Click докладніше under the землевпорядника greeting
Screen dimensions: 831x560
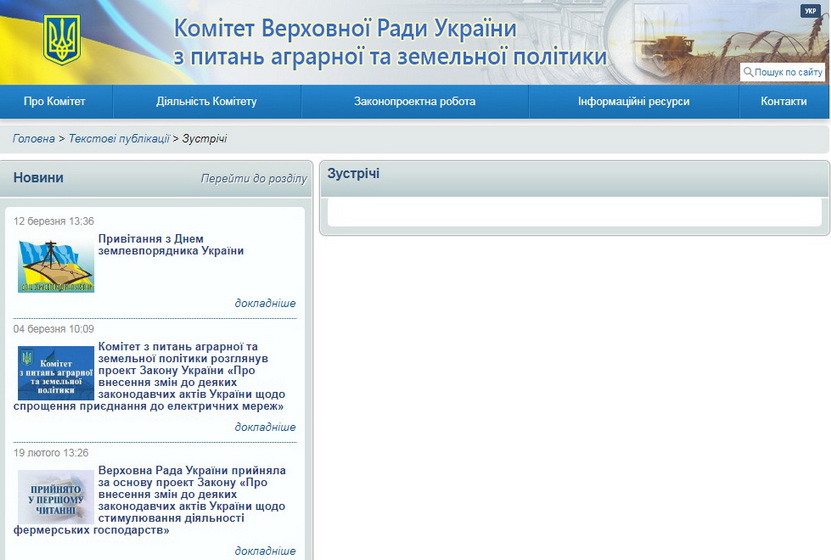coord(265,303)
